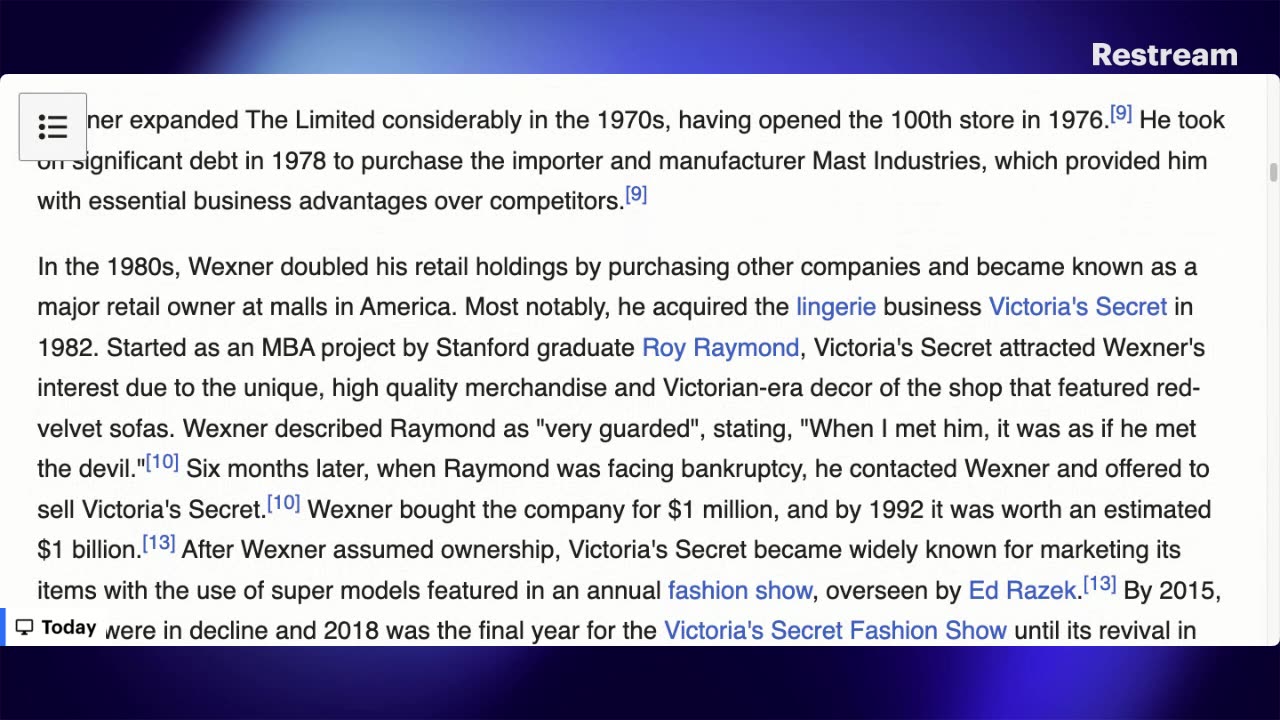1280x720 pixels.
Task: Open the Victoria's Secret Fashion Show link
Action: (835, 631)
